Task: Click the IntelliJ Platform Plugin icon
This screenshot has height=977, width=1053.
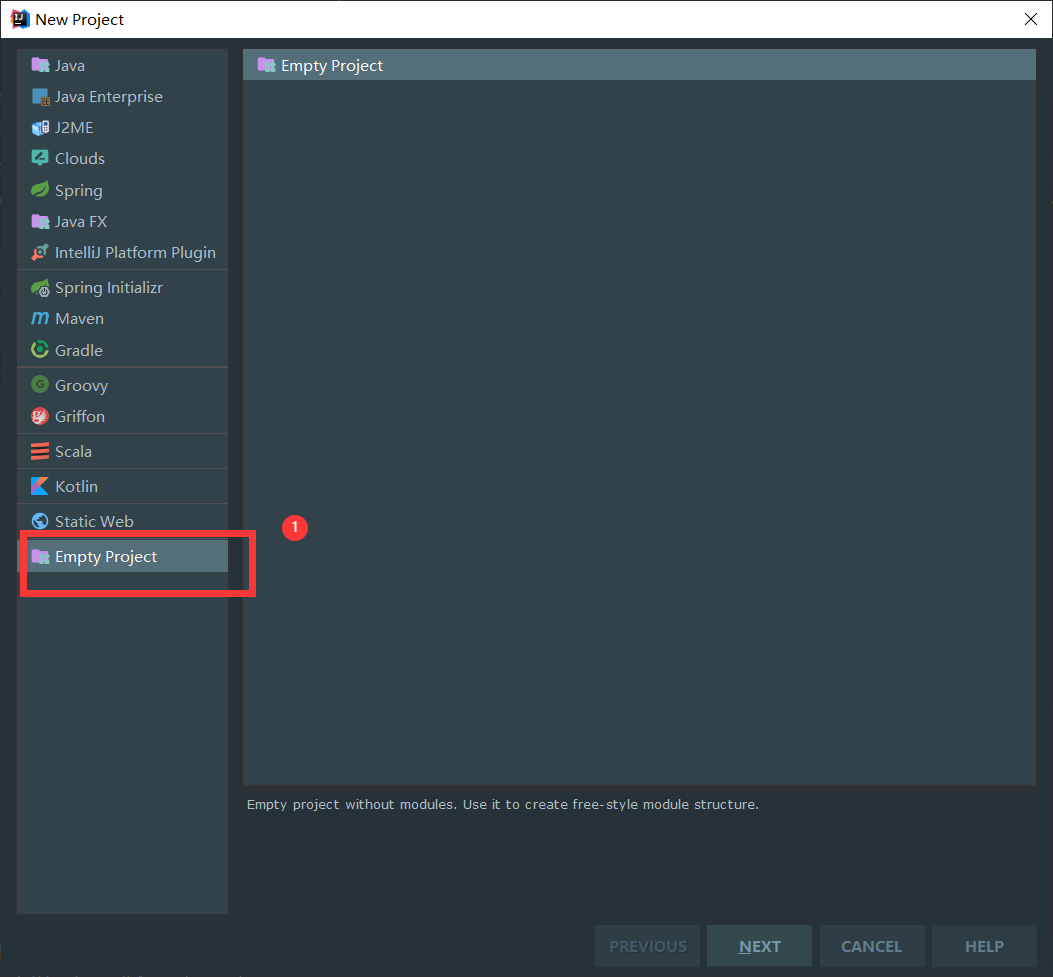Action: click(x=40, y=252)
